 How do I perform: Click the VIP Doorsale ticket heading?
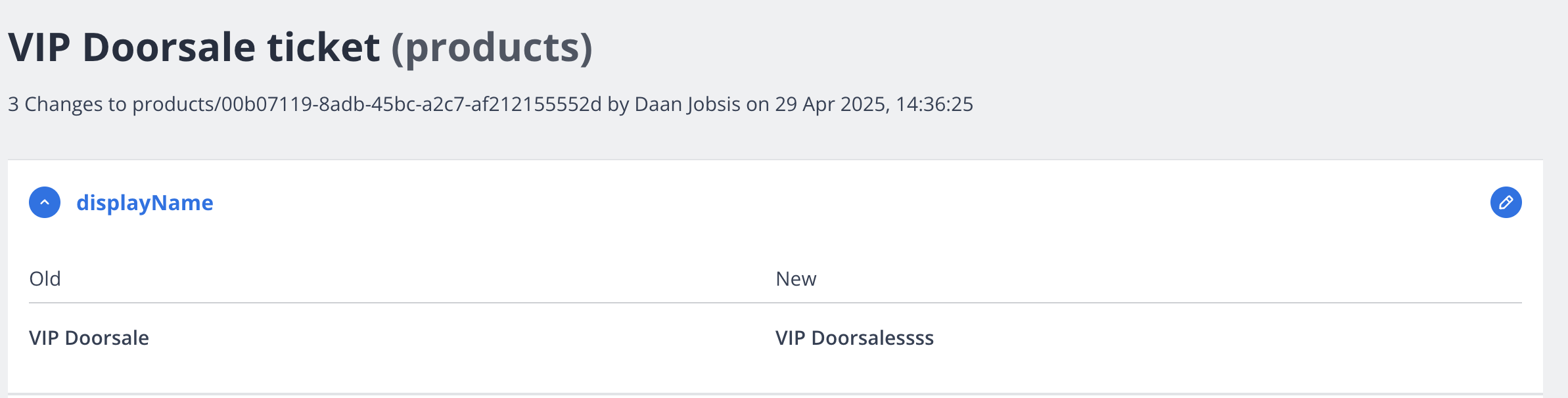tap(194, 48)
